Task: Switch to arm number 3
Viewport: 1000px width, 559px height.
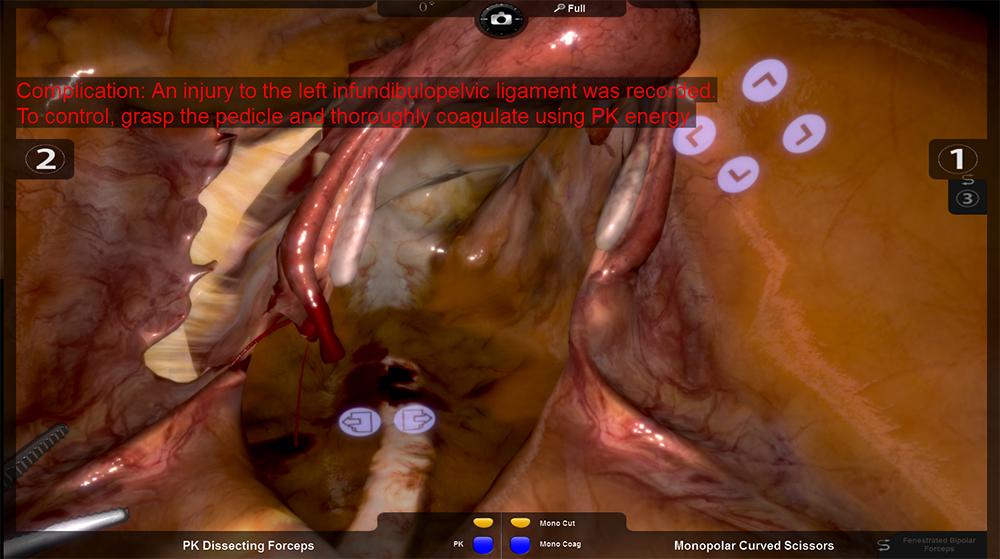Action: click(x=966, y=198)
